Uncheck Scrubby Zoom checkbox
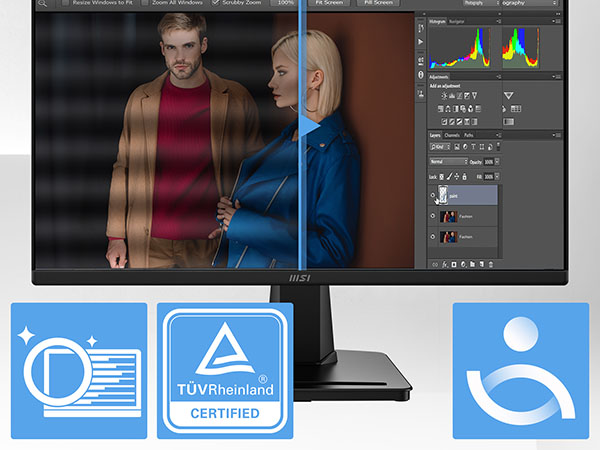Screen dimensions: 600x450 click(215, 3)
